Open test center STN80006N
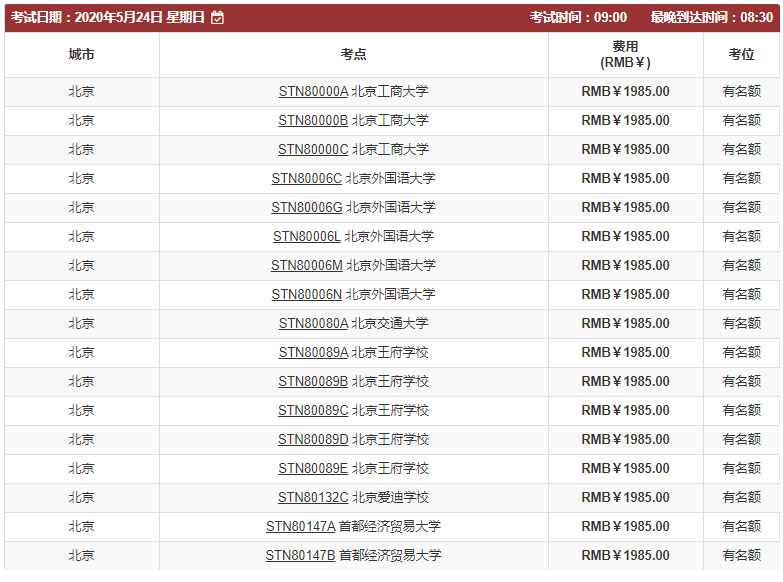 coord(306,295)
